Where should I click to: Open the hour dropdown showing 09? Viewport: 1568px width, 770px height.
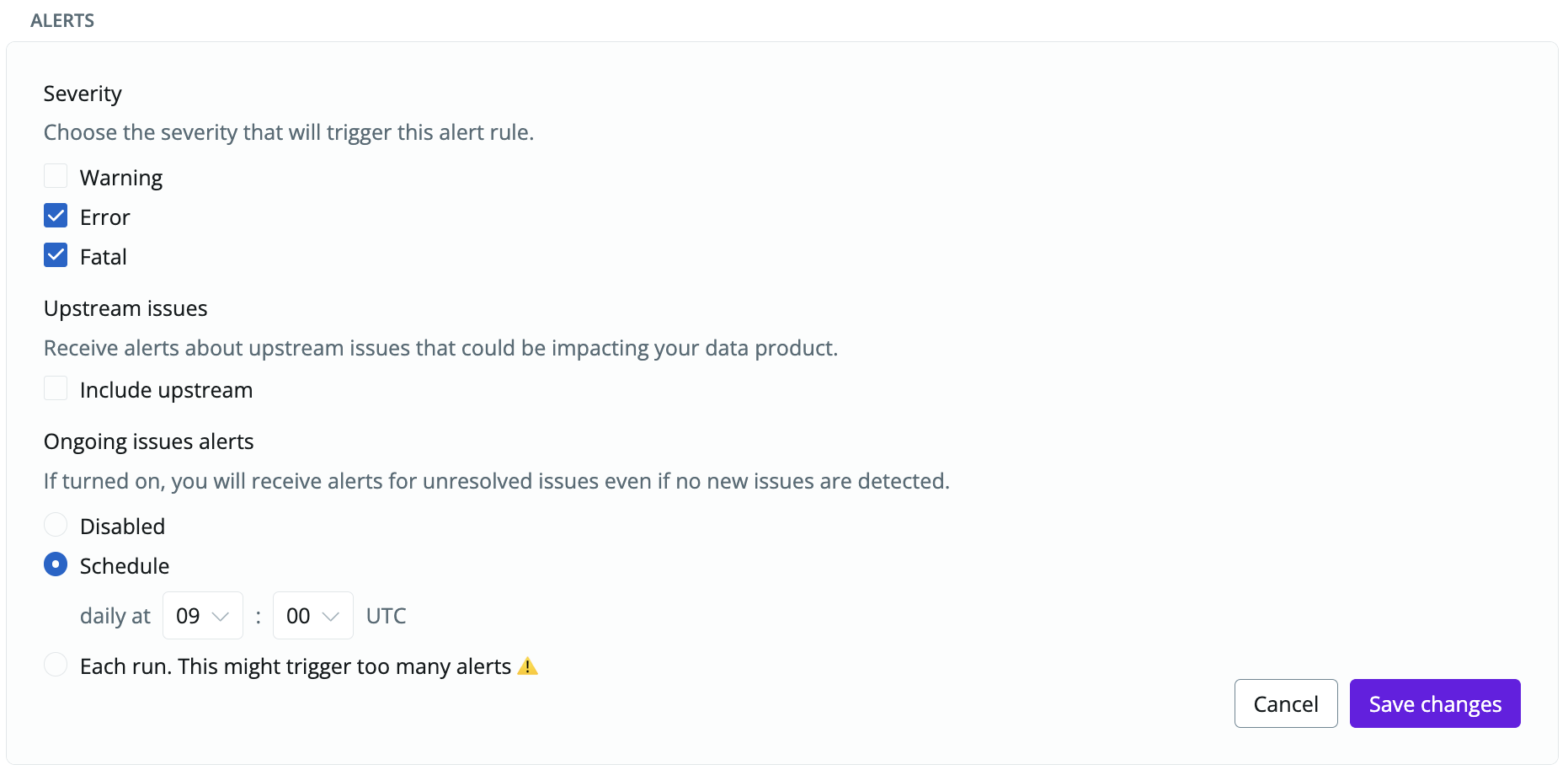203,616
